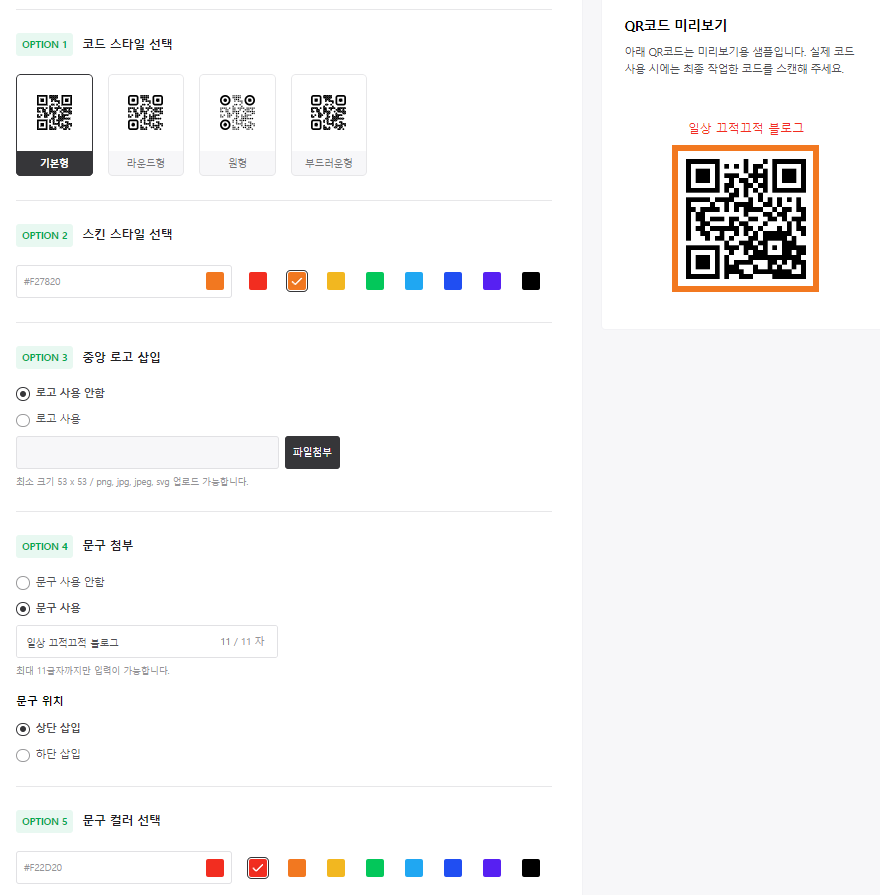Select the 문구 사용 안함 radio button
The image size is (880, 895).
click(23, 583)
